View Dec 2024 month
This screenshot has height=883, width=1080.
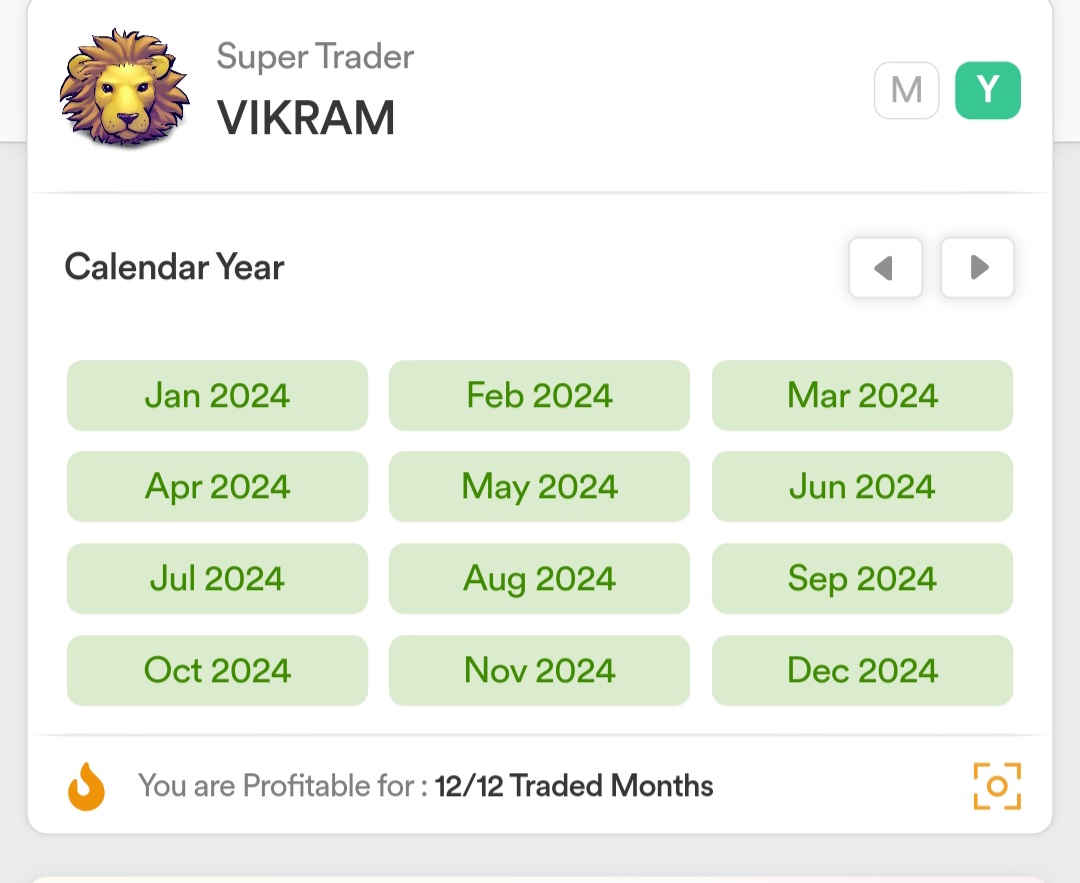[862, 670]
